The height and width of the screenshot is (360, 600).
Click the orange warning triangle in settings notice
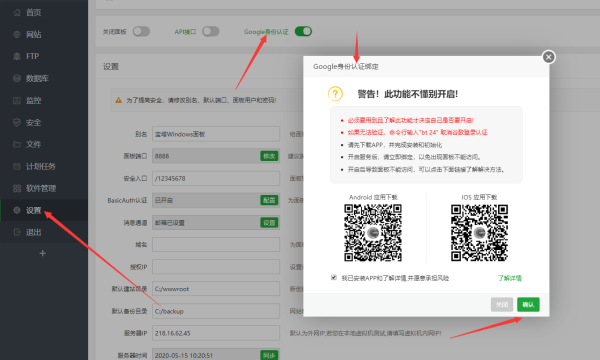[119, 100]
